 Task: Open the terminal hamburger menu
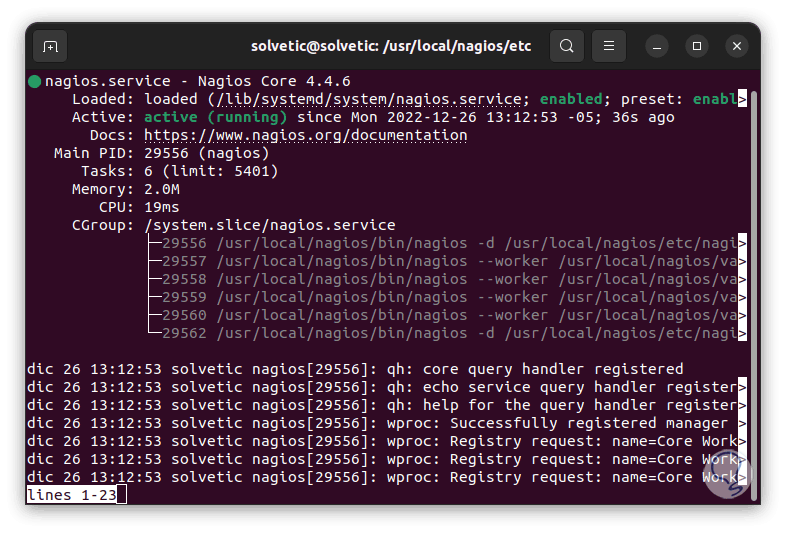609,46
